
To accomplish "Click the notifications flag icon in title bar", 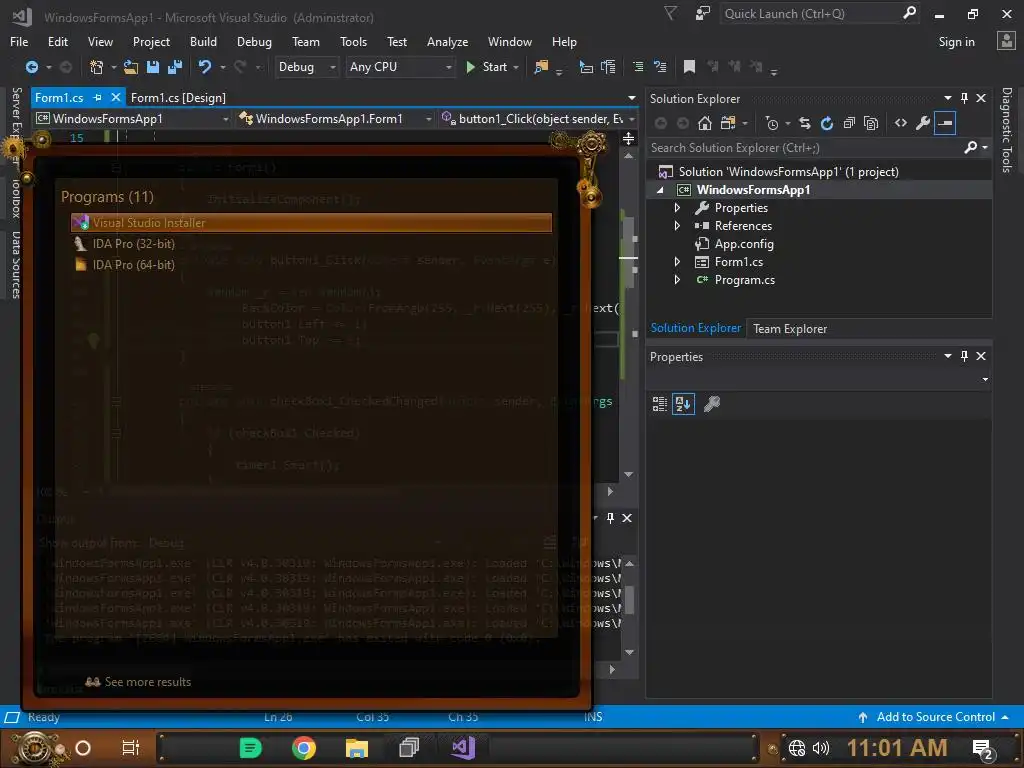I will [670, 13].
